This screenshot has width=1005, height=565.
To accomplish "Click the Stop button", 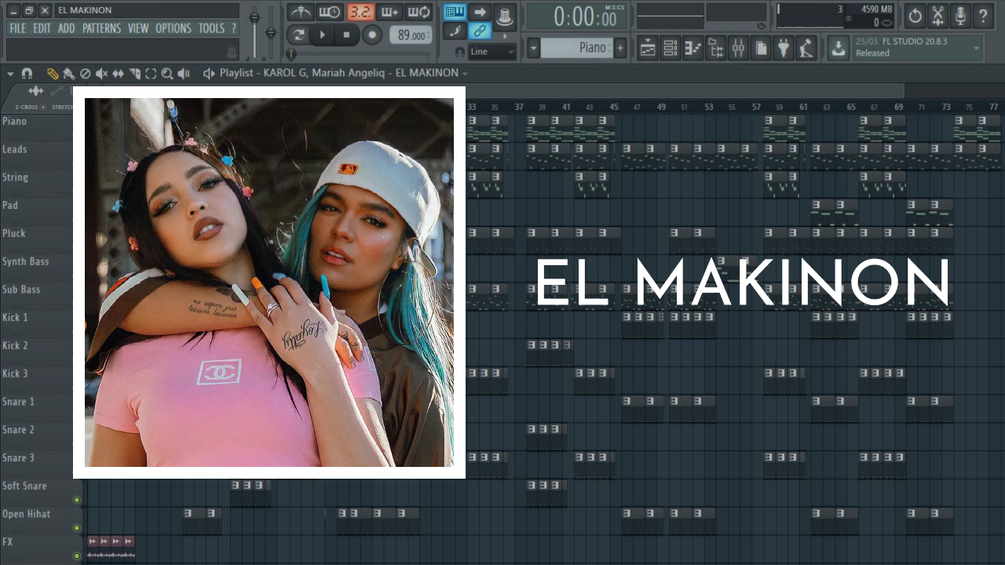I will [x=347, y=35].
